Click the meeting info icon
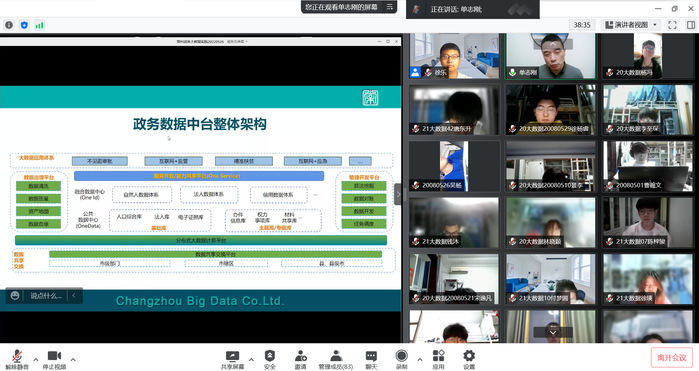This screenshot has height=371, width=699. (x=9, y=25)
